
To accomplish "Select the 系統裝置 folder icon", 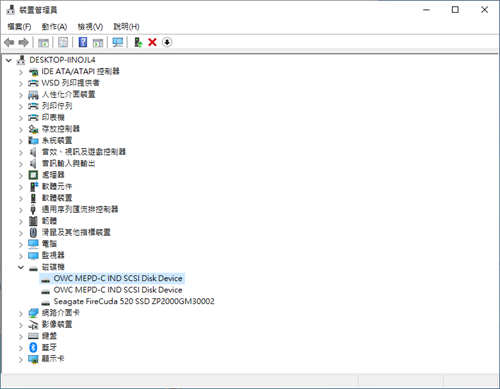I will point(33,141).
